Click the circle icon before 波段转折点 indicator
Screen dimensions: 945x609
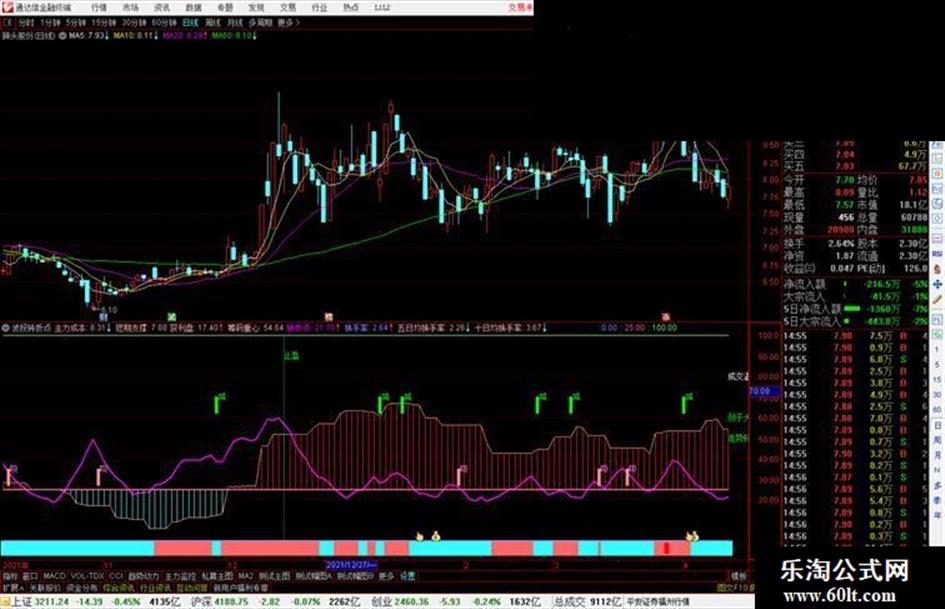[6, 329]
